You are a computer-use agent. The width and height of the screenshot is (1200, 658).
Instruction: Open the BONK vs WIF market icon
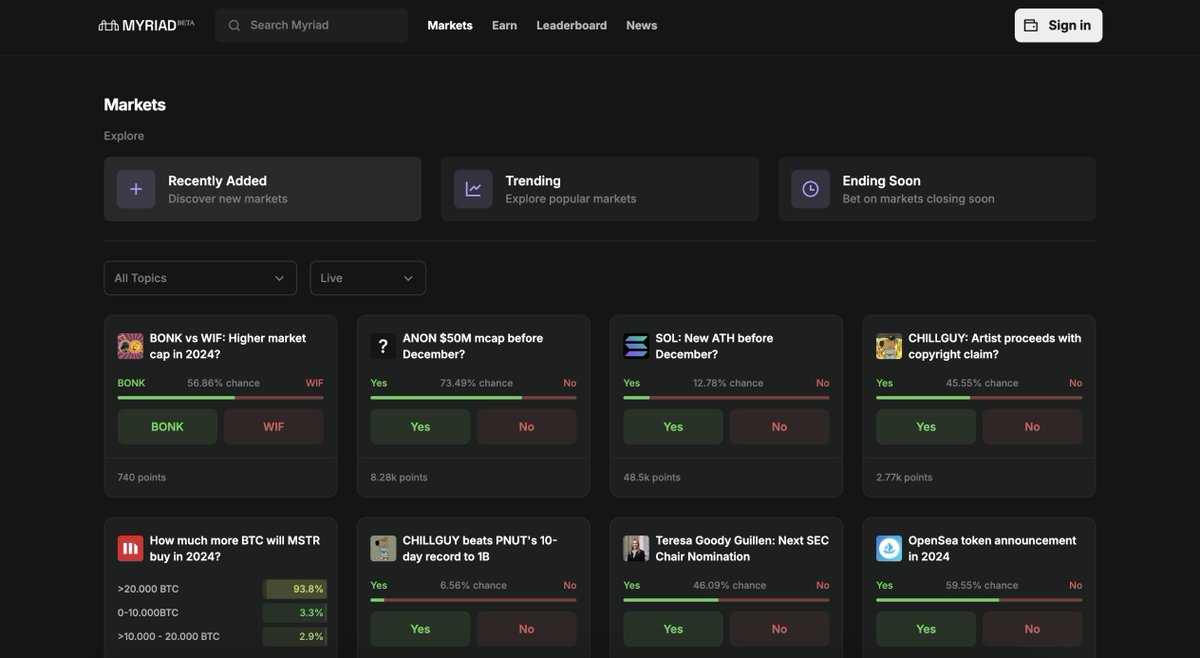130,346
